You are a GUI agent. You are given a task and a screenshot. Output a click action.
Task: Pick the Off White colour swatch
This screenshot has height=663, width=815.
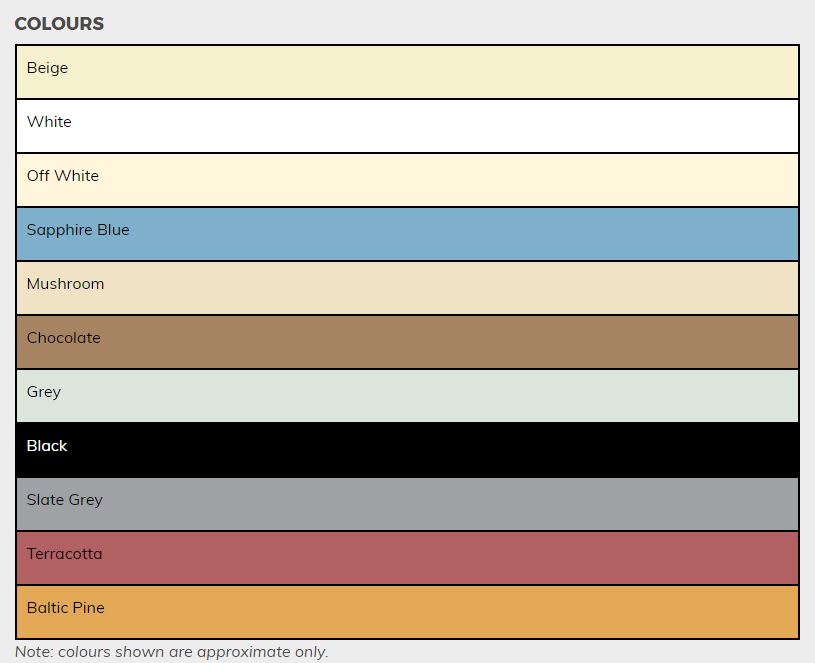coord(407,180)
